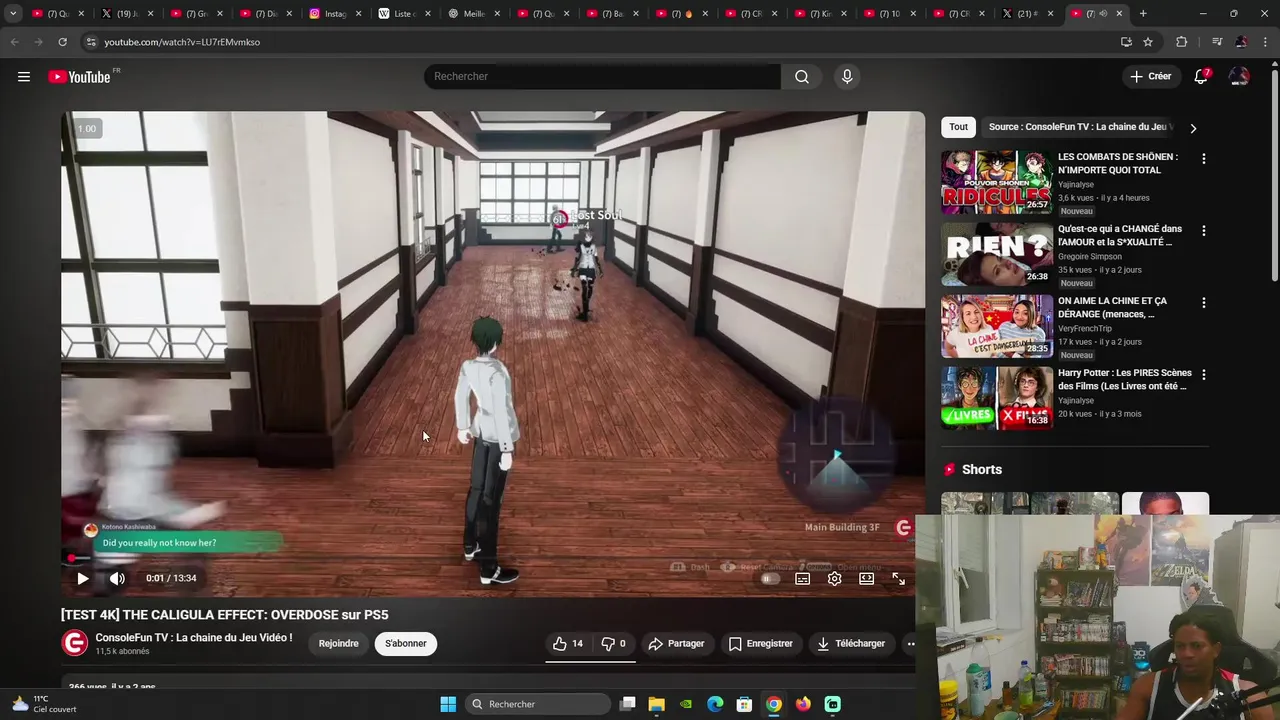Dislike the video
Viewport: 1280px width, 720px height.
(614, 644)
